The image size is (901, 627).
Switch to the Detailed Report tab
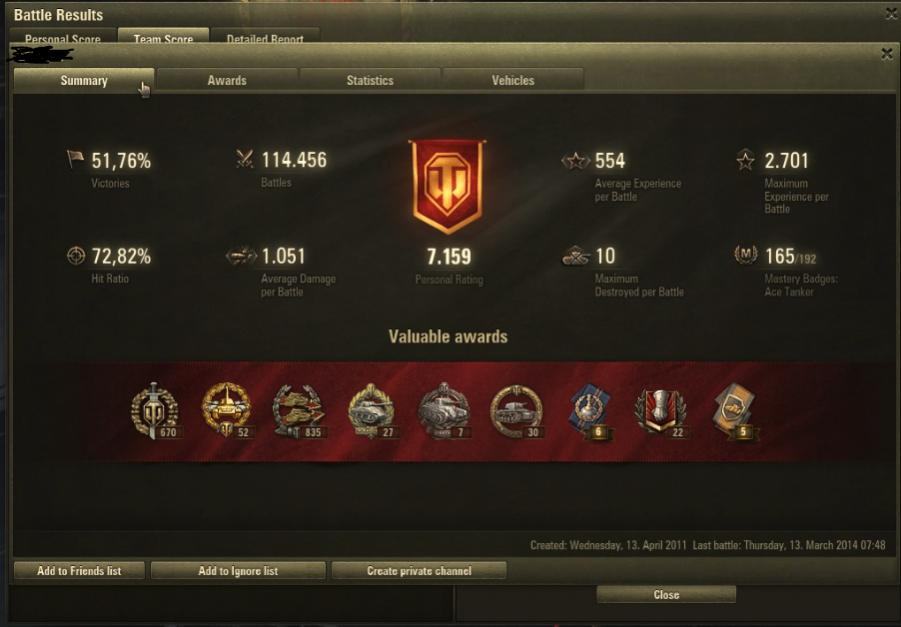coord(265,38)
